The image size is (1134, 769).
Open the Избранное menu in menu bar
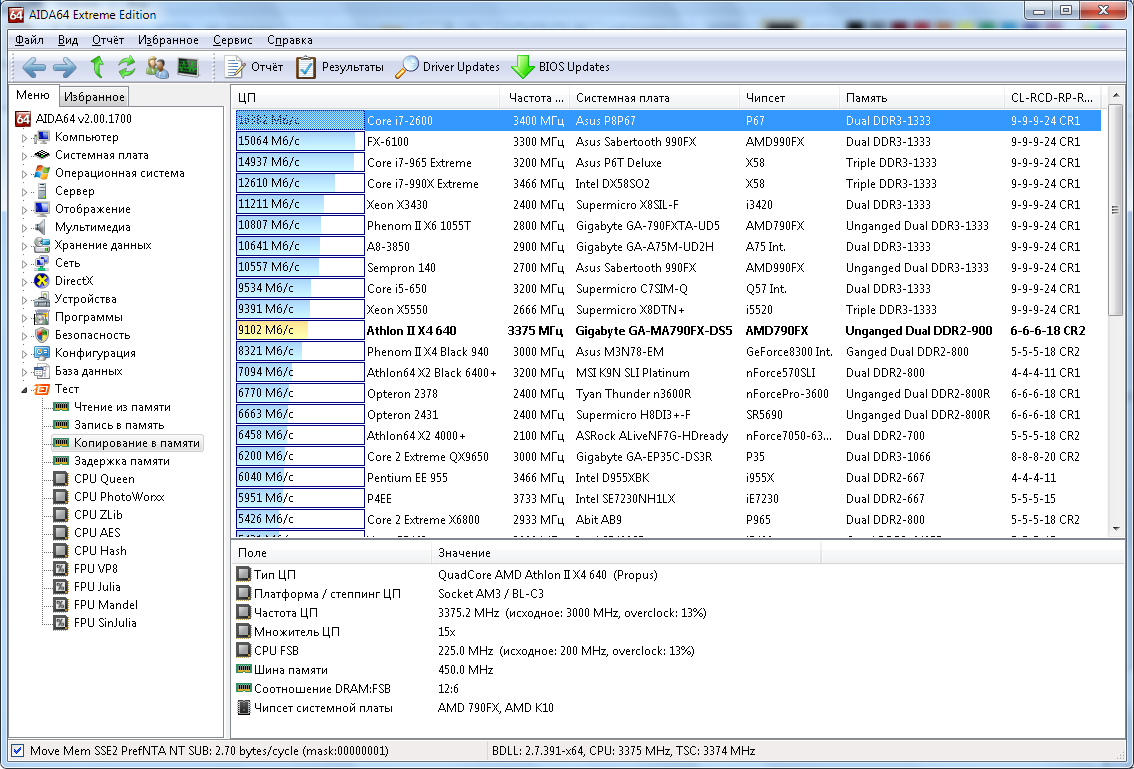click(x=168, y=41)
